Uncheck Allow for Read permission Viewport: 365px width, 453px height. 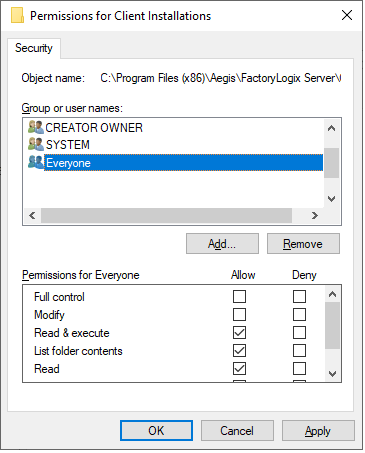click(x=239, y=368)
